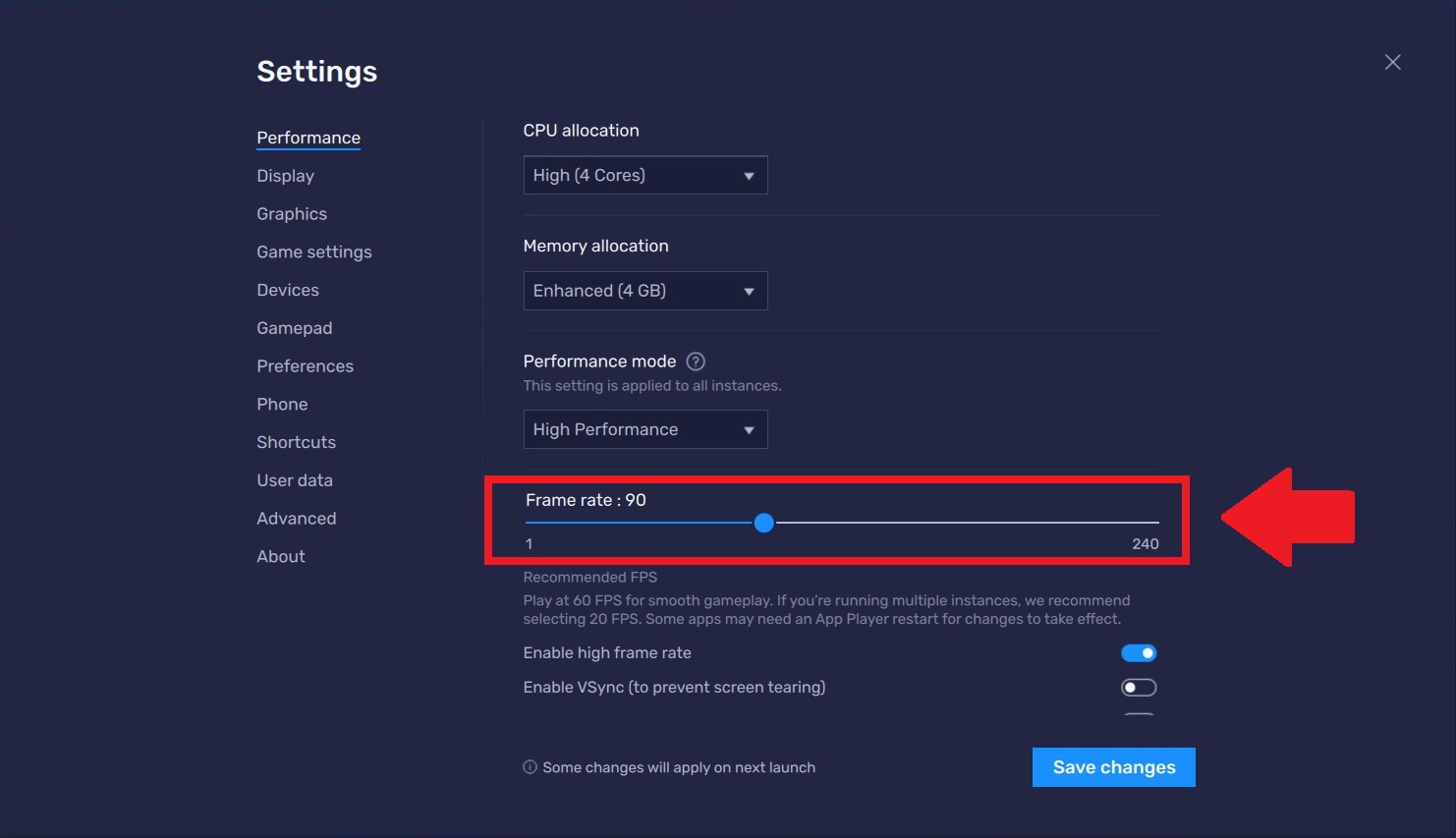Viewport: 1456px width, 838px height.
Task: View the About page
Action: pyautogui.click(x=280, y=556)
